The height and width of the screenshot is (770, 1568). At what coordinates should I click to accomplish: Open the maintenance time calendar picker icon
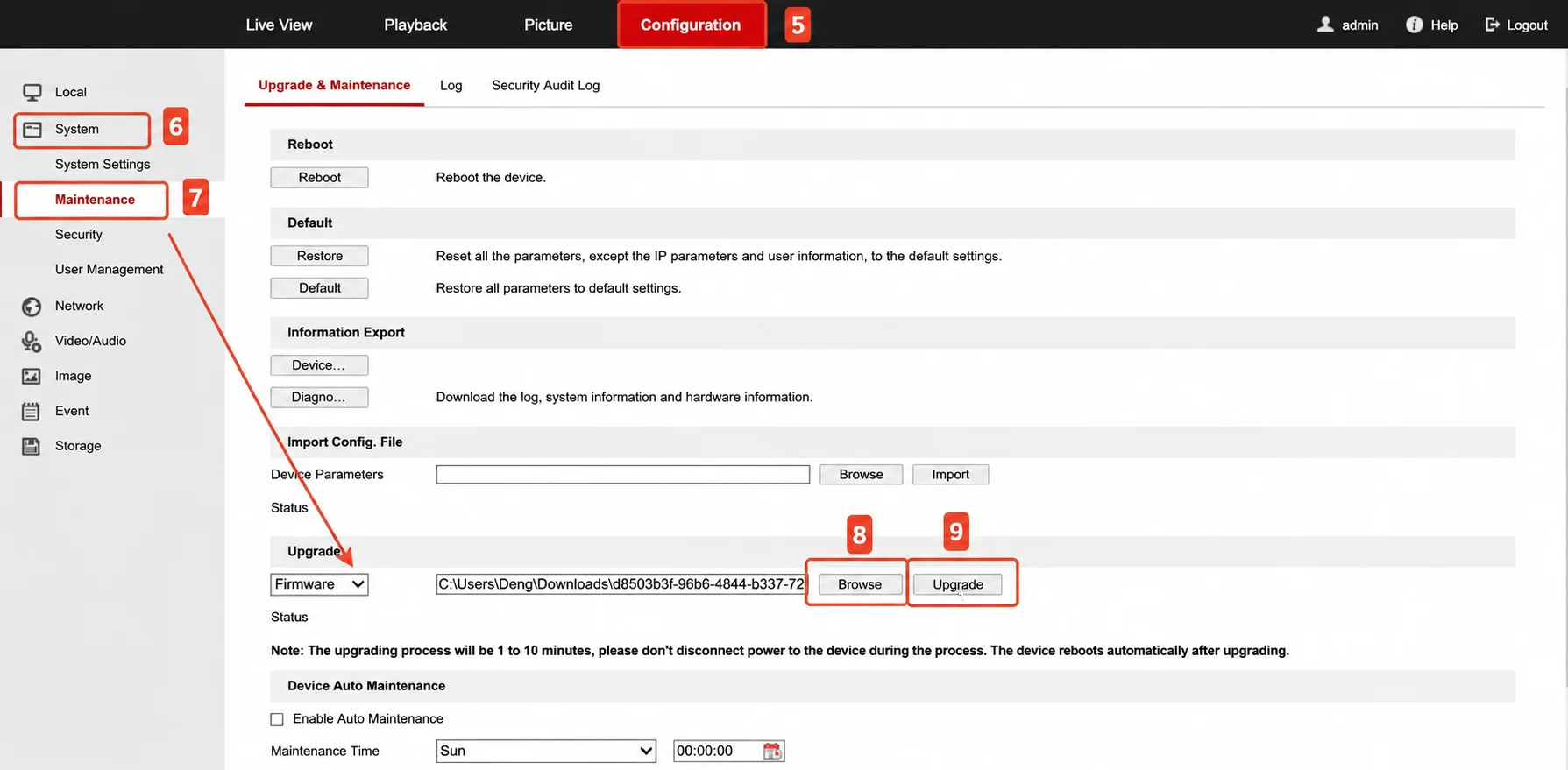[x=771, y=752]
